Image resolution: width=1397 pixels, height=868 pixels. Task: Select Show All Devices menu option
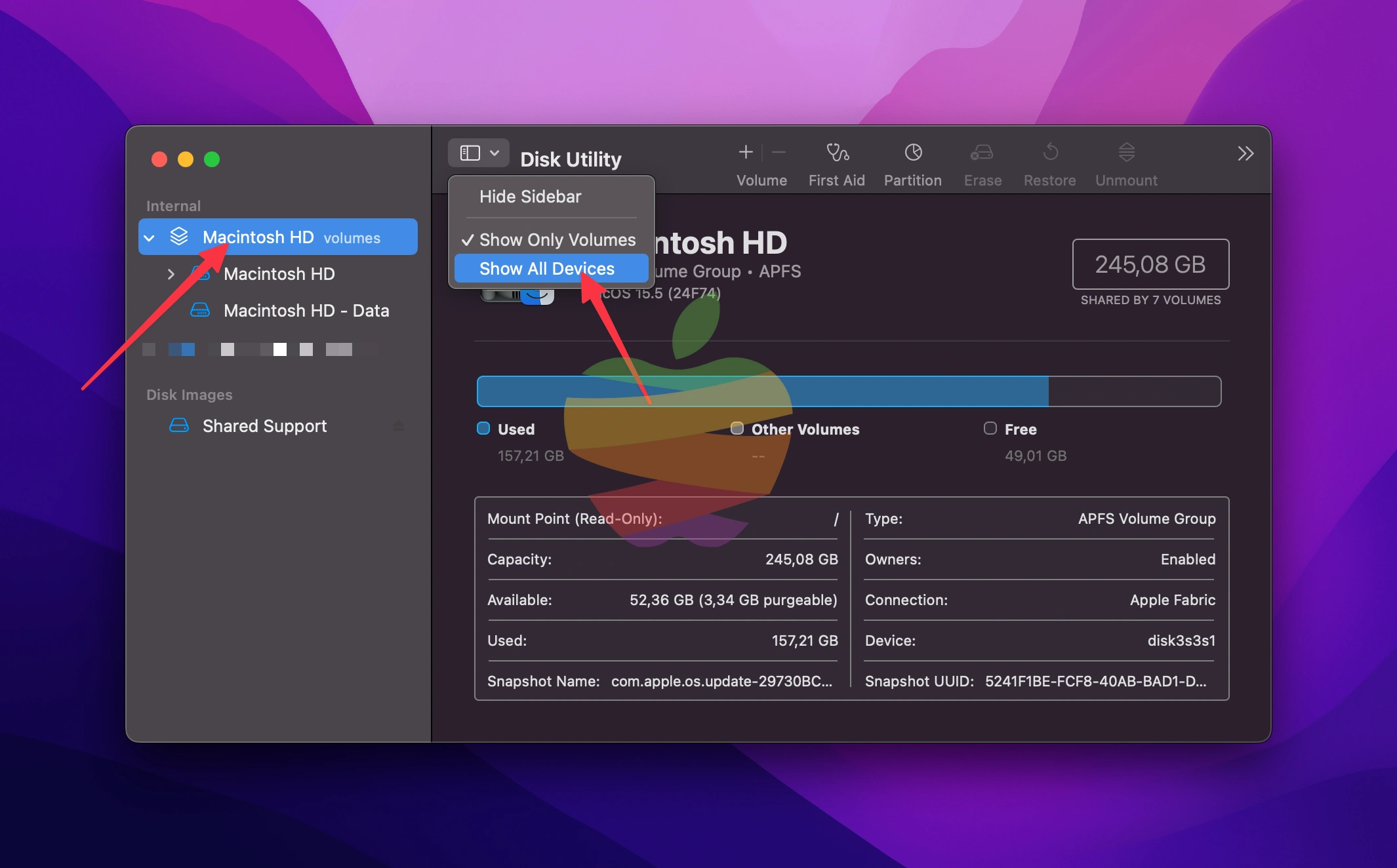point(552,269)
